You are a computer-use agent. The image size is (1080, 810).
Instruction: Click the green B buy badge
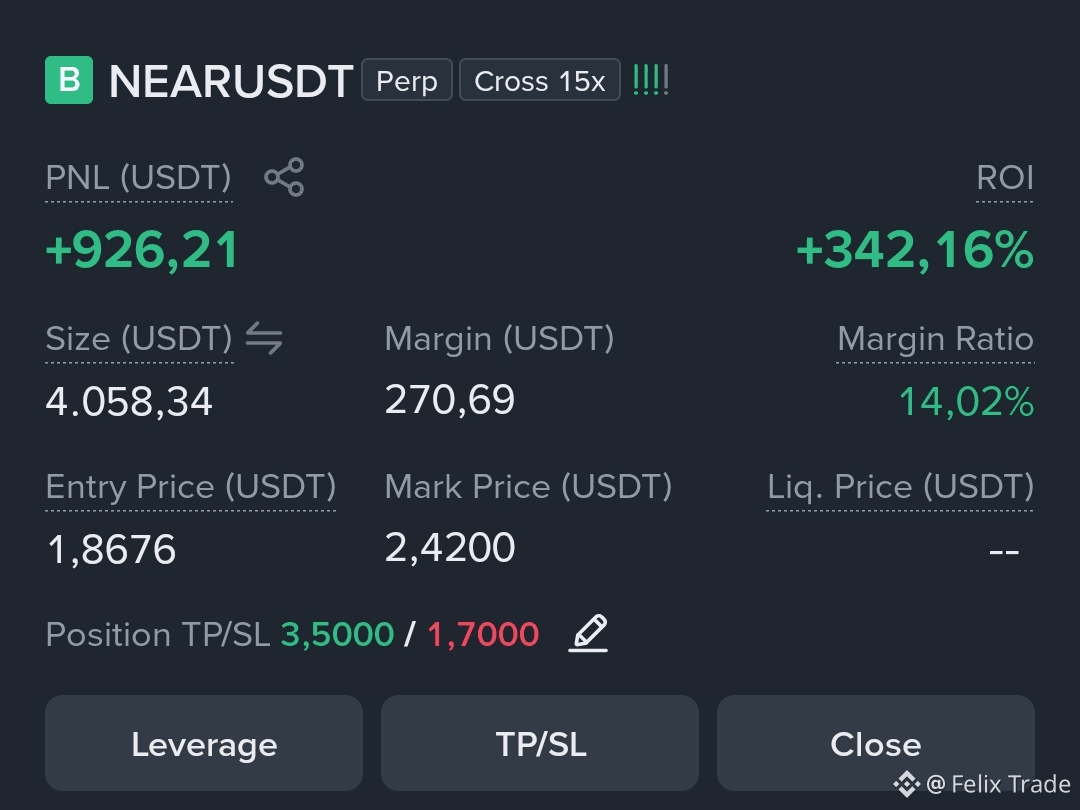click(69, 80)
